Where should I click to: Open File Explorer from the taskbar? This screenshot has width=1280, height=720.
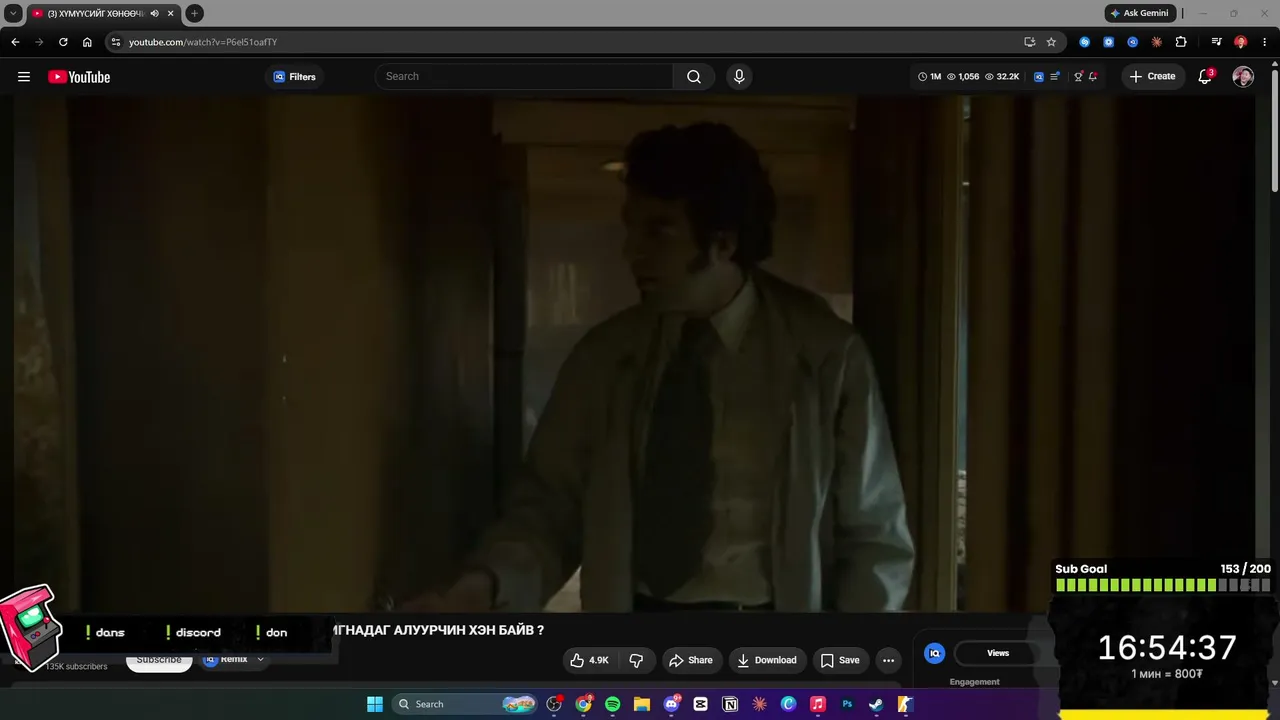pos(642,704)
